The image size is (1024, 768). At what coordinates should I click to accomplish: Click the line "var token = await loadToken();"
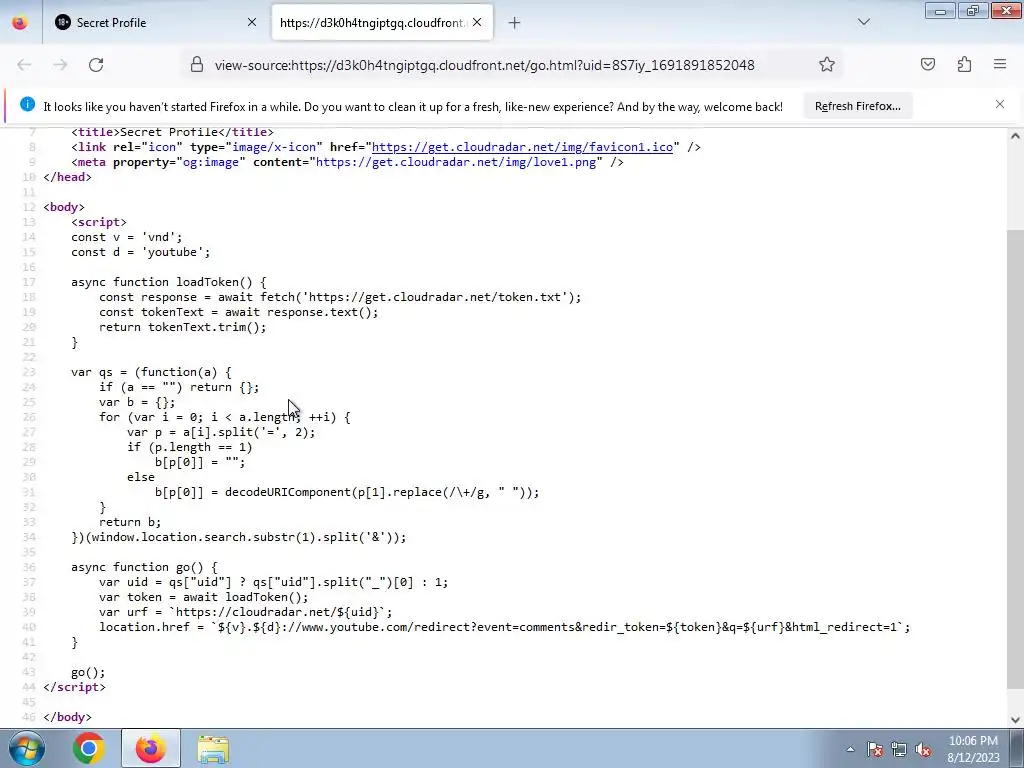click(x=204, y=597)
